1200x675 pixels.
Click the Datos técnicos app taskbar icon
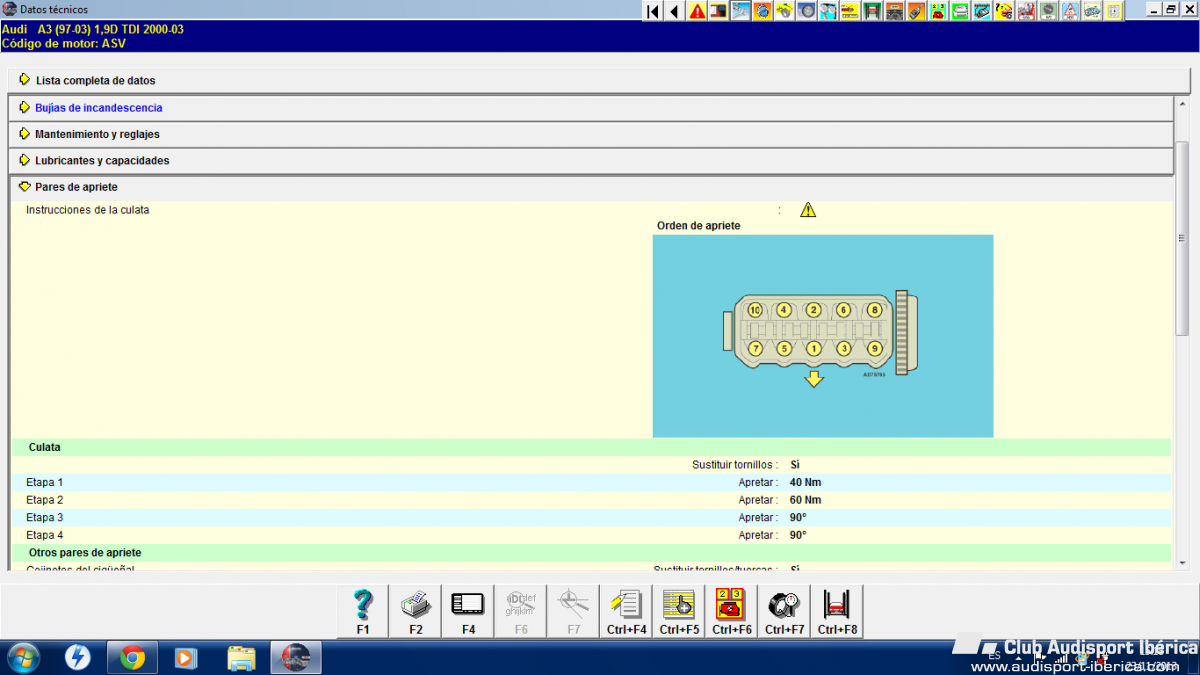click(x=296, y=658)
